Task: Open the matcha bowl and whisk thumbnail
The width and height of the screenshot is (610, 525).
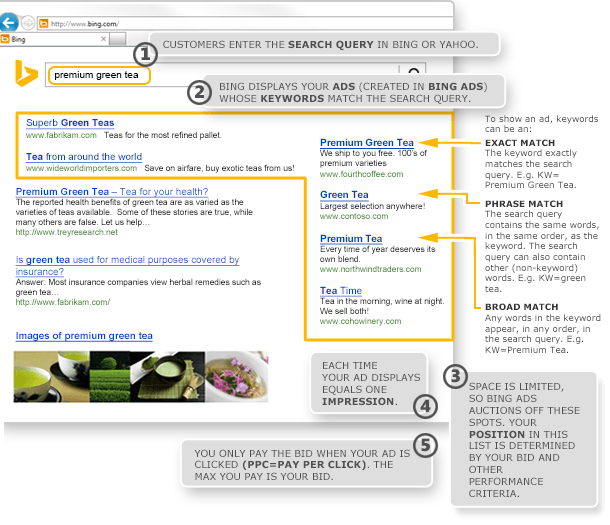Action: 168,376
